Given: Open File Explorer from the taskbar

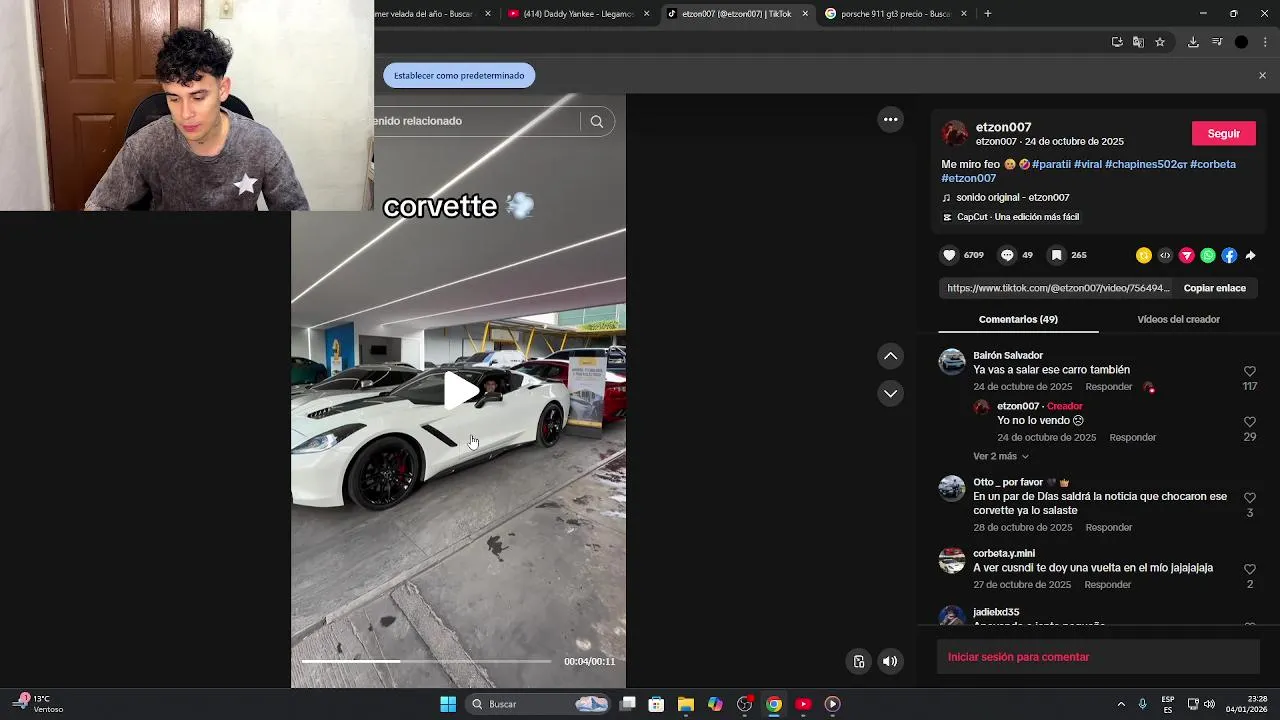Looking at the screenshot, I should 685,704.
